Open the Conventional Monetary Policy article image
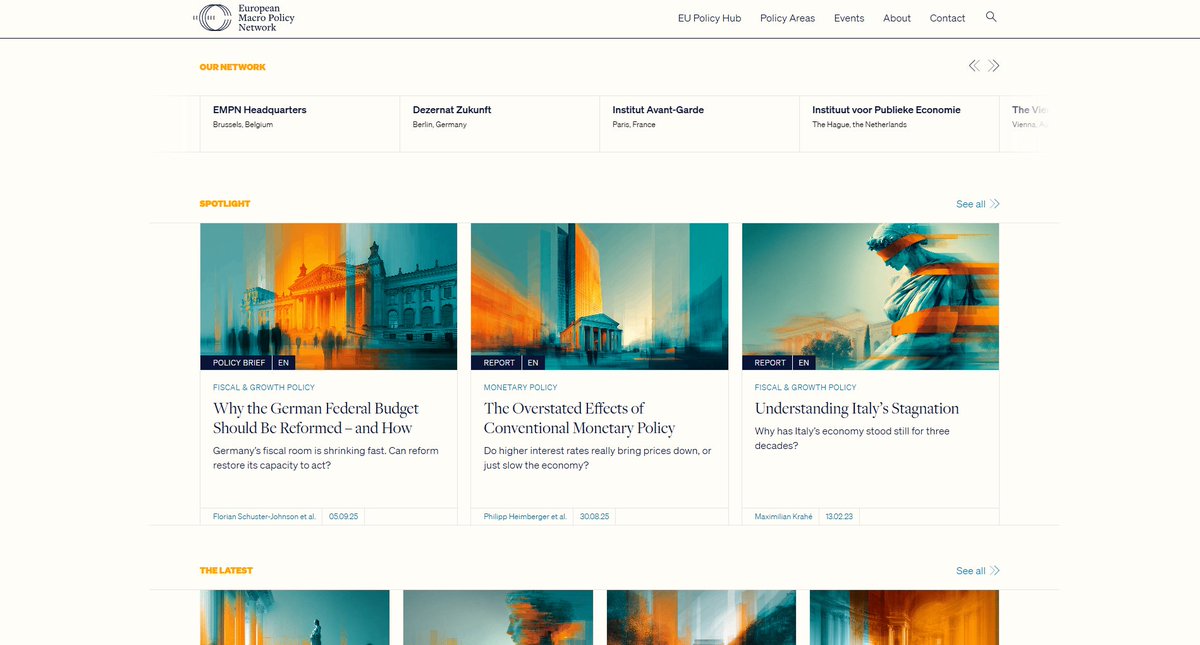The width and height of the screenshot is (1200, 645). [x=600, y=296]
